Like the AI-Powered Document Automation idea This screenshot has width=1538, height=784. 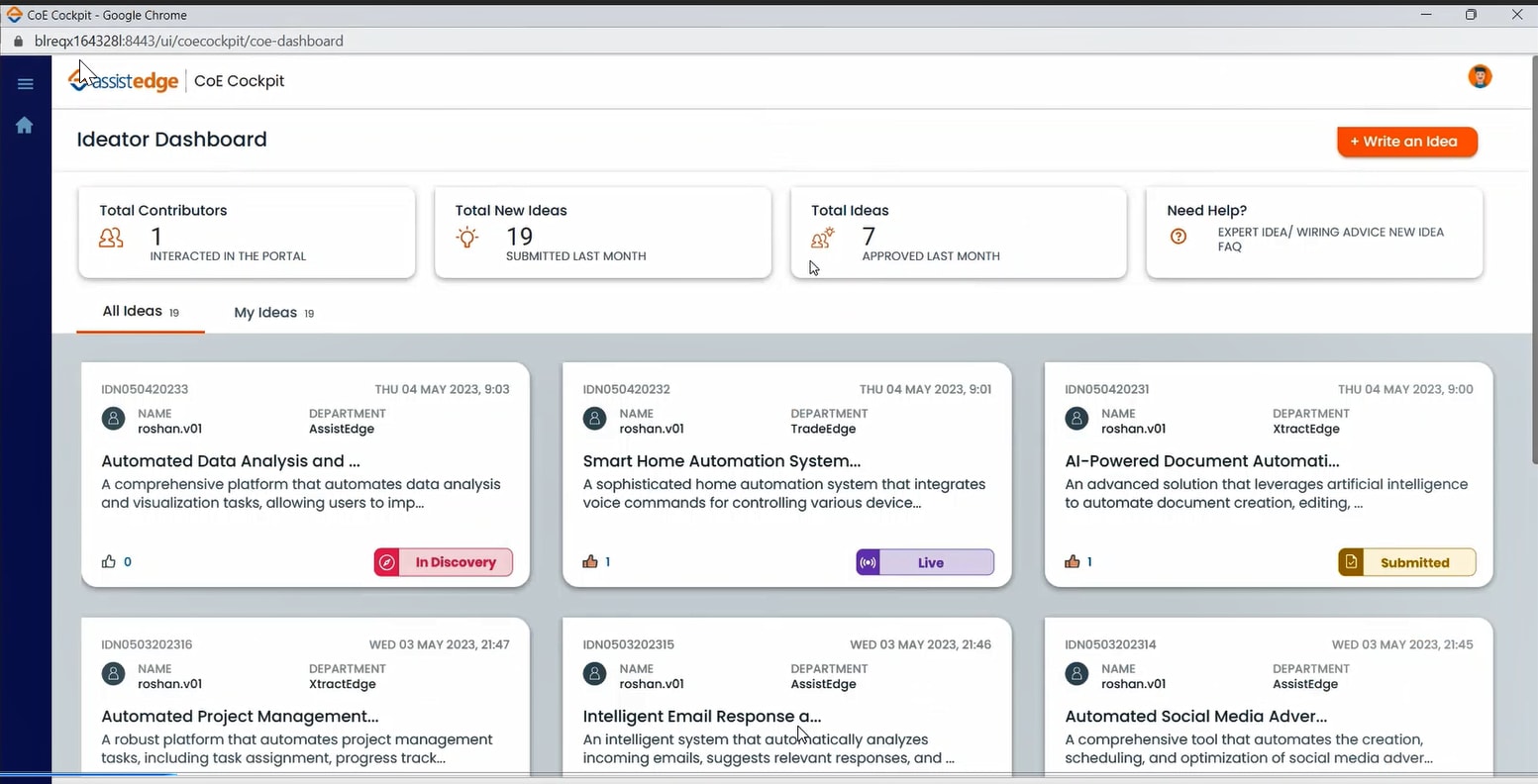click(1073, 562)
